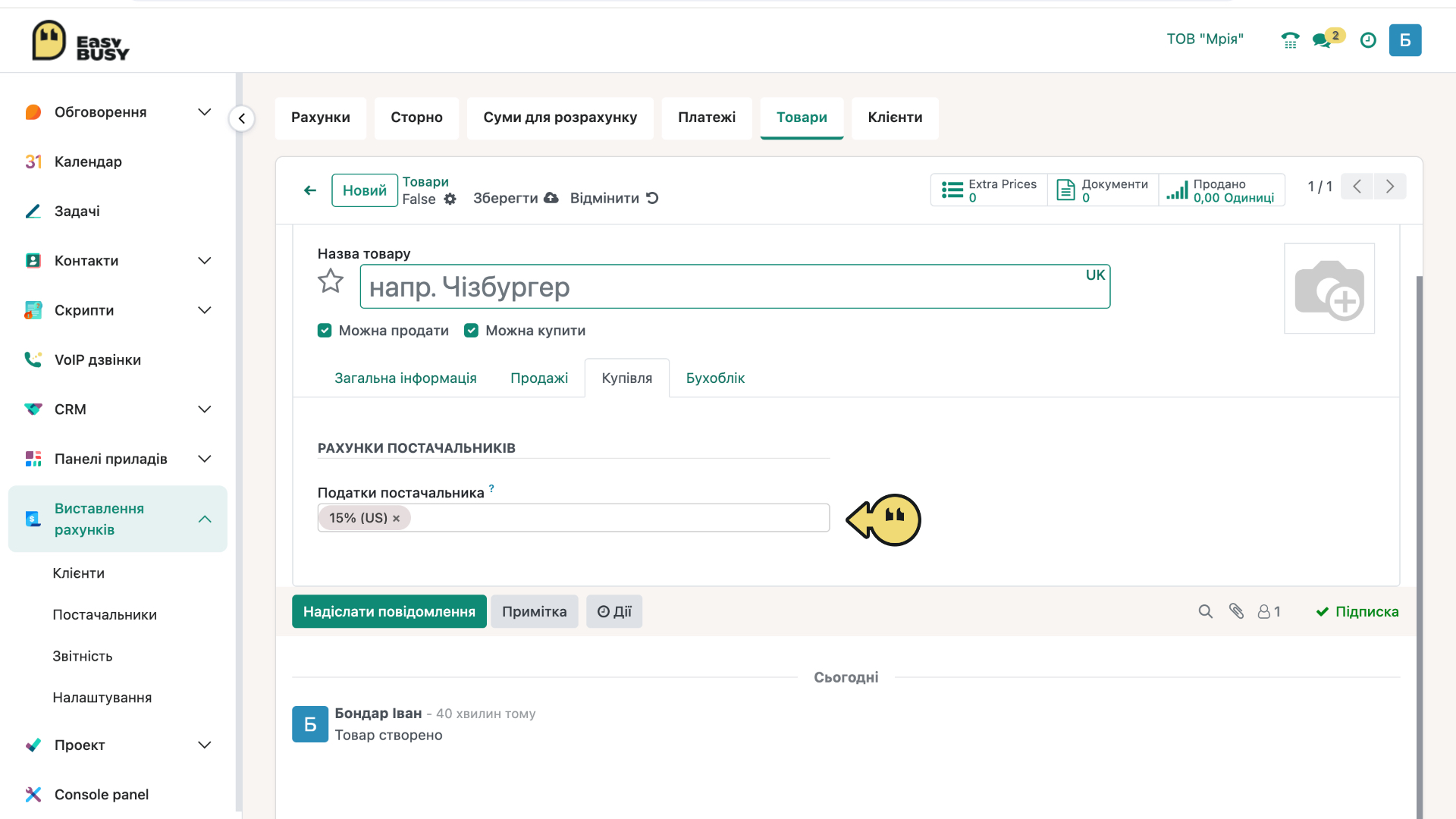Viewport: 1456px width, 819px height.
Task: Click Дії activities button
Action: coord(614,611)
